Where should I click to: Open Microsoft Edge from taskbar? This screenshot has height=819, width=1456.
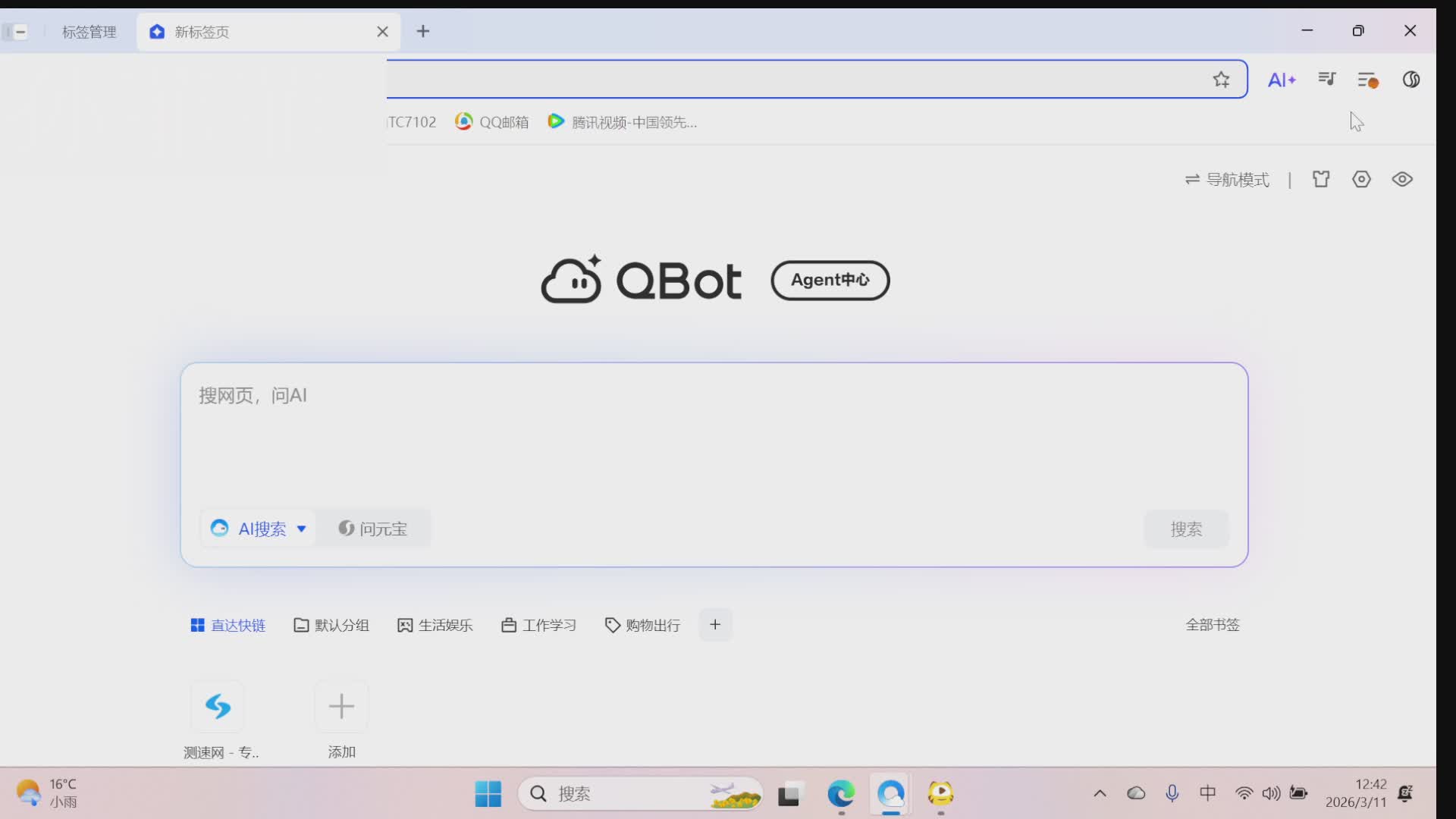point(840,794)
